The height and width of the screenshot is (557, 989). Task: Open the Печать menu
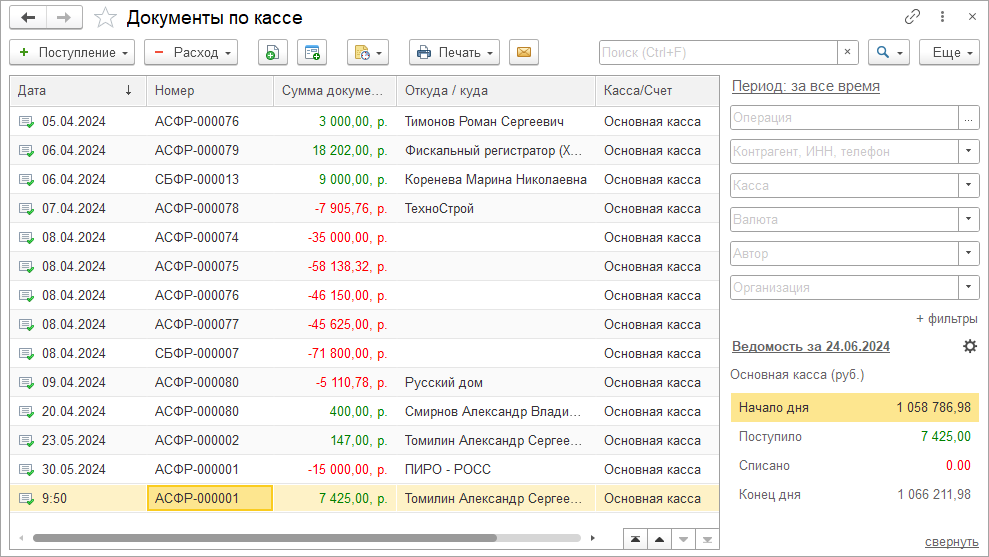(454, 52)
